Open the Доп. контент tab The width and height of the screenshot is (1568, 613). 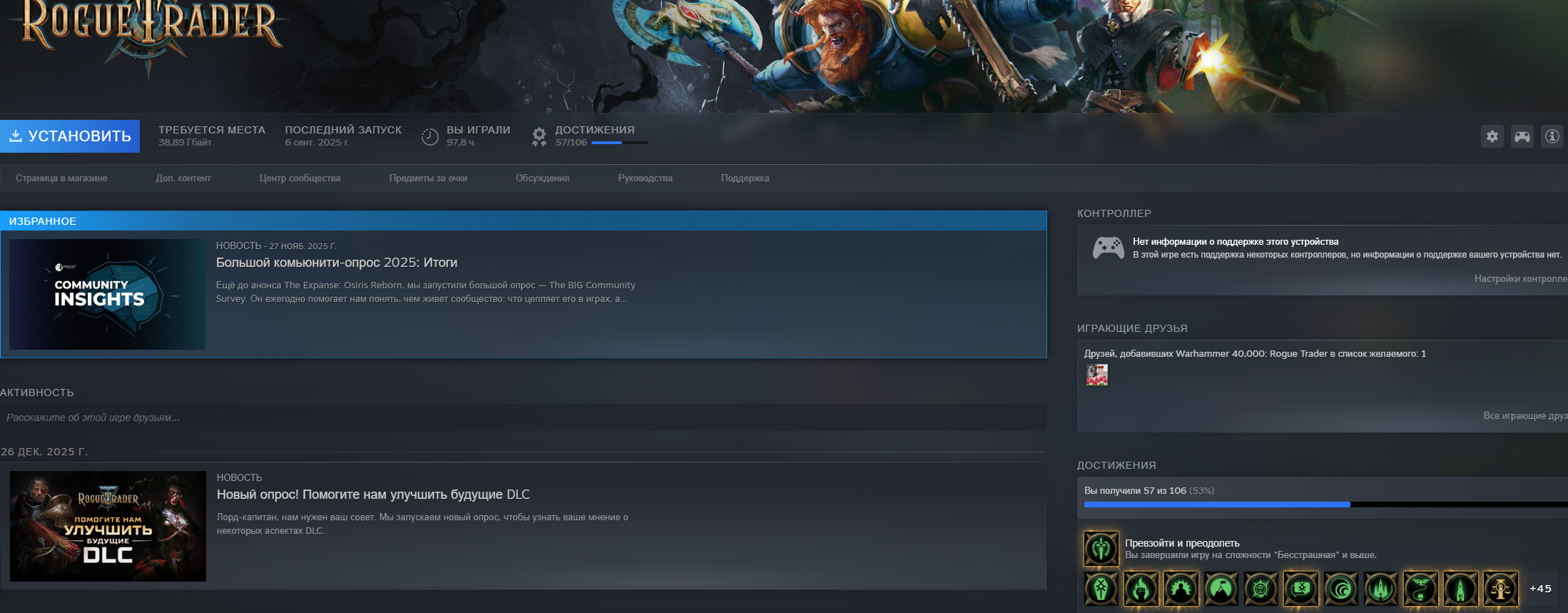(x=183, y=178)
